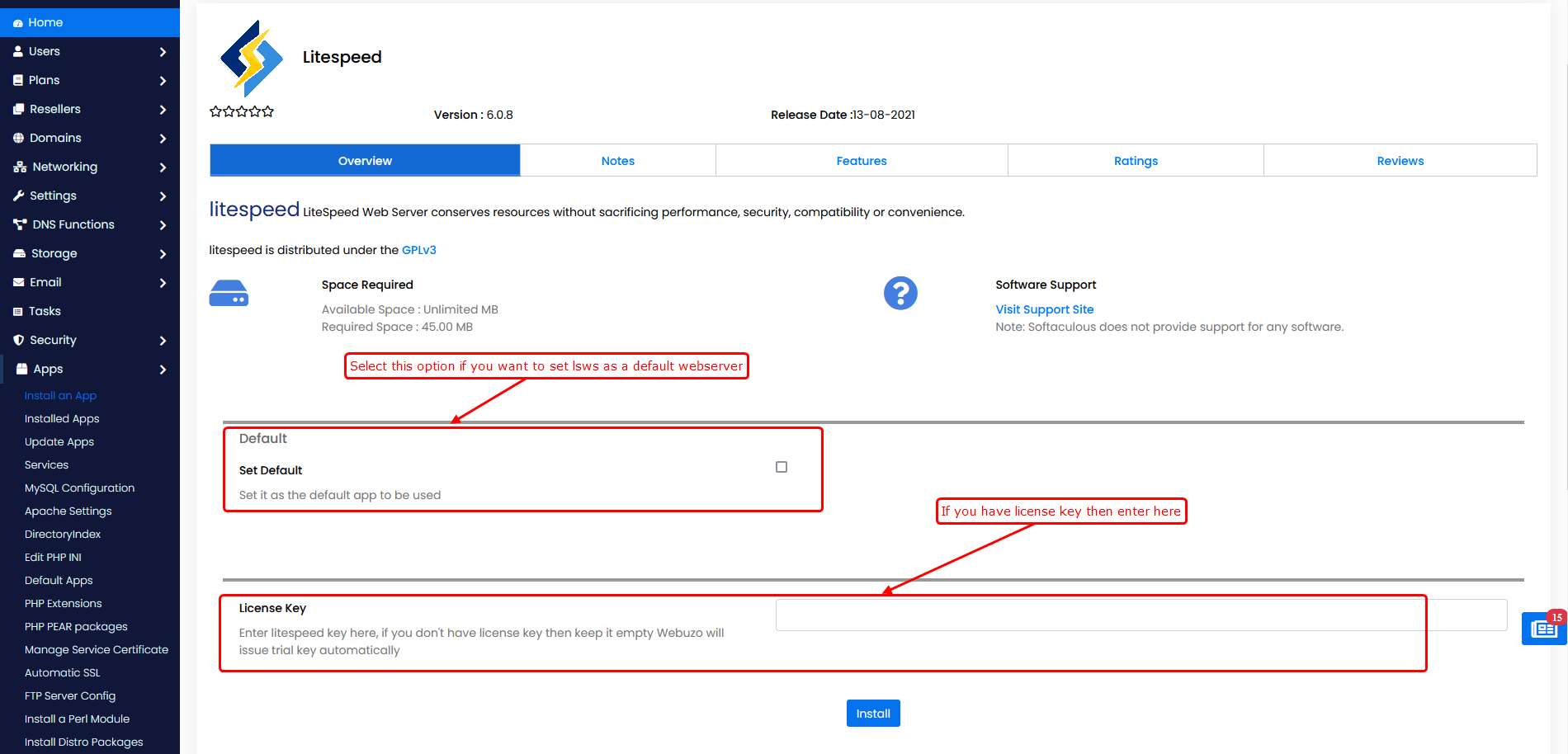Click the Tasks list icon in sidebar
This screenshot has width=1568, height=754.
(x=18, y=312)
